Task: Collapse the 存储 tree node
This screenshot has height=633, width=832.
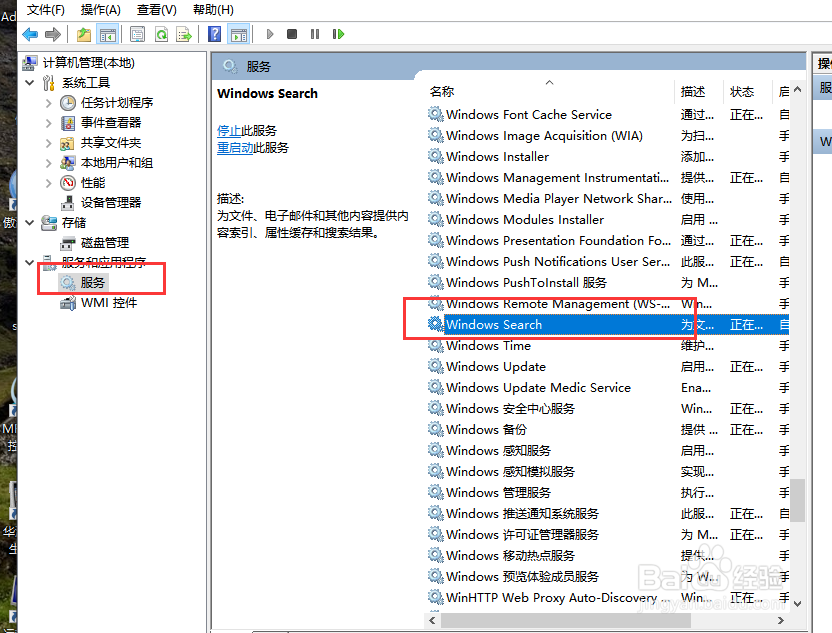Action: 30,223
